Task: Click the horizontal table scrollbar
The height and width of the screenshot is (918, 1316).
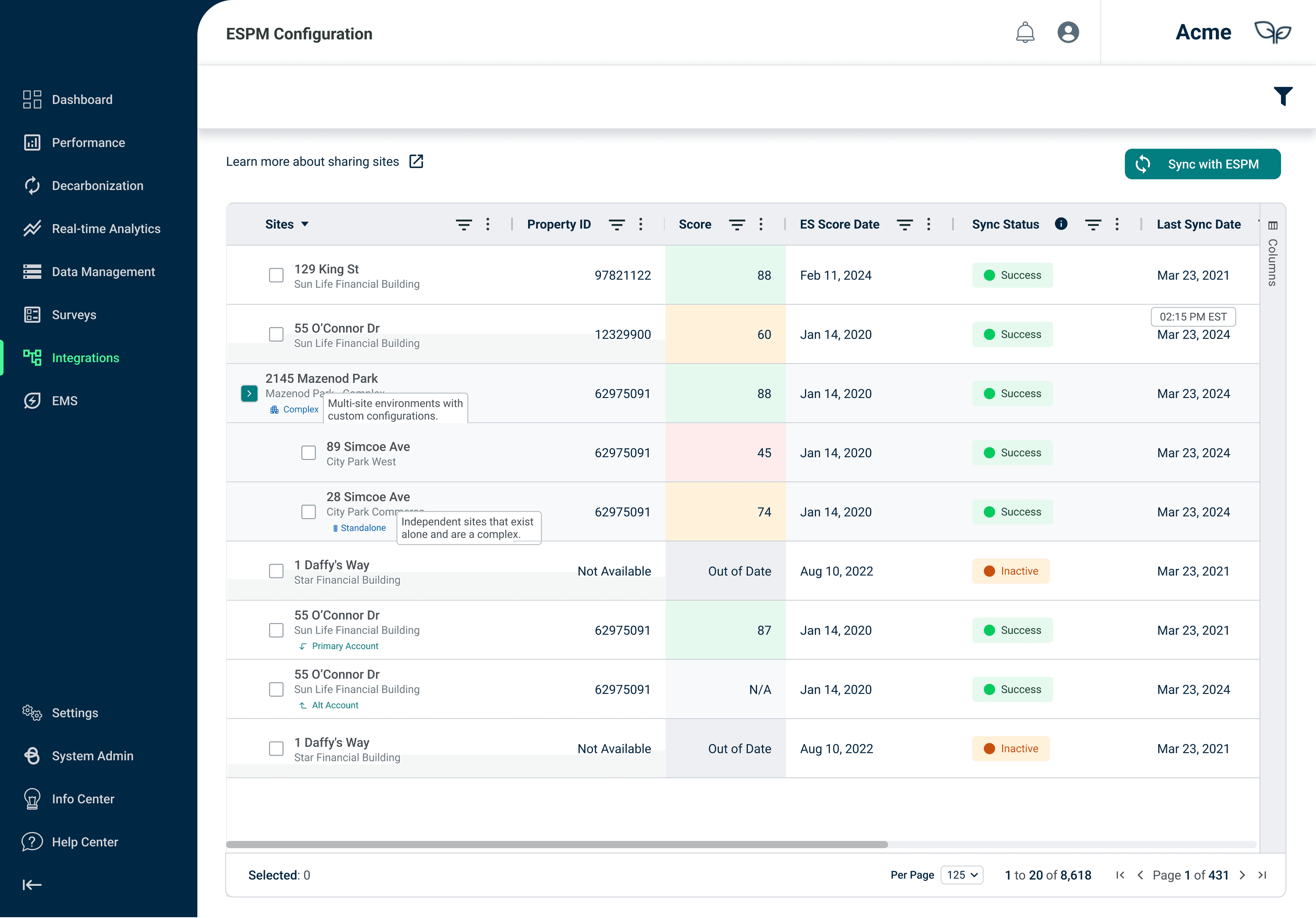Action: (557, 845)
